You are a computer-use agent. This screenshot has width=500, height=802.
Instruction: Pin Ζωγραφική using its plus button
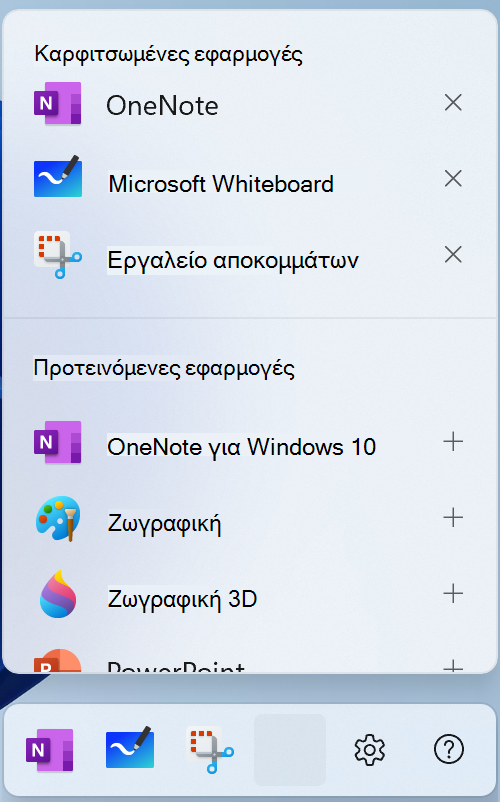(453, 518)
